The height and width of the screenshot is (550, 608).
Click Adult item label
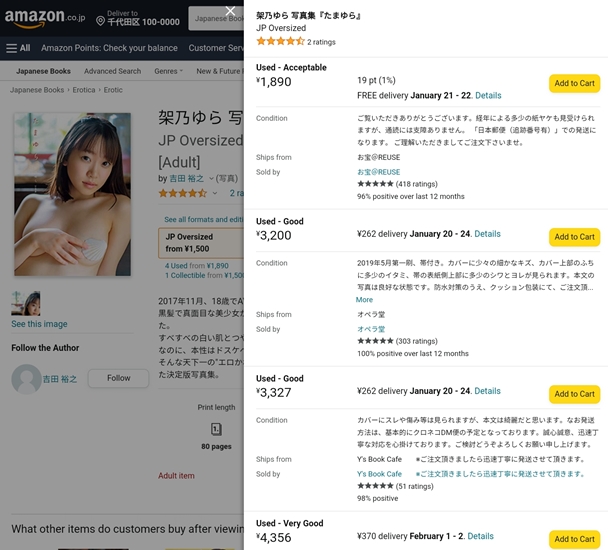tap(176, 476)
